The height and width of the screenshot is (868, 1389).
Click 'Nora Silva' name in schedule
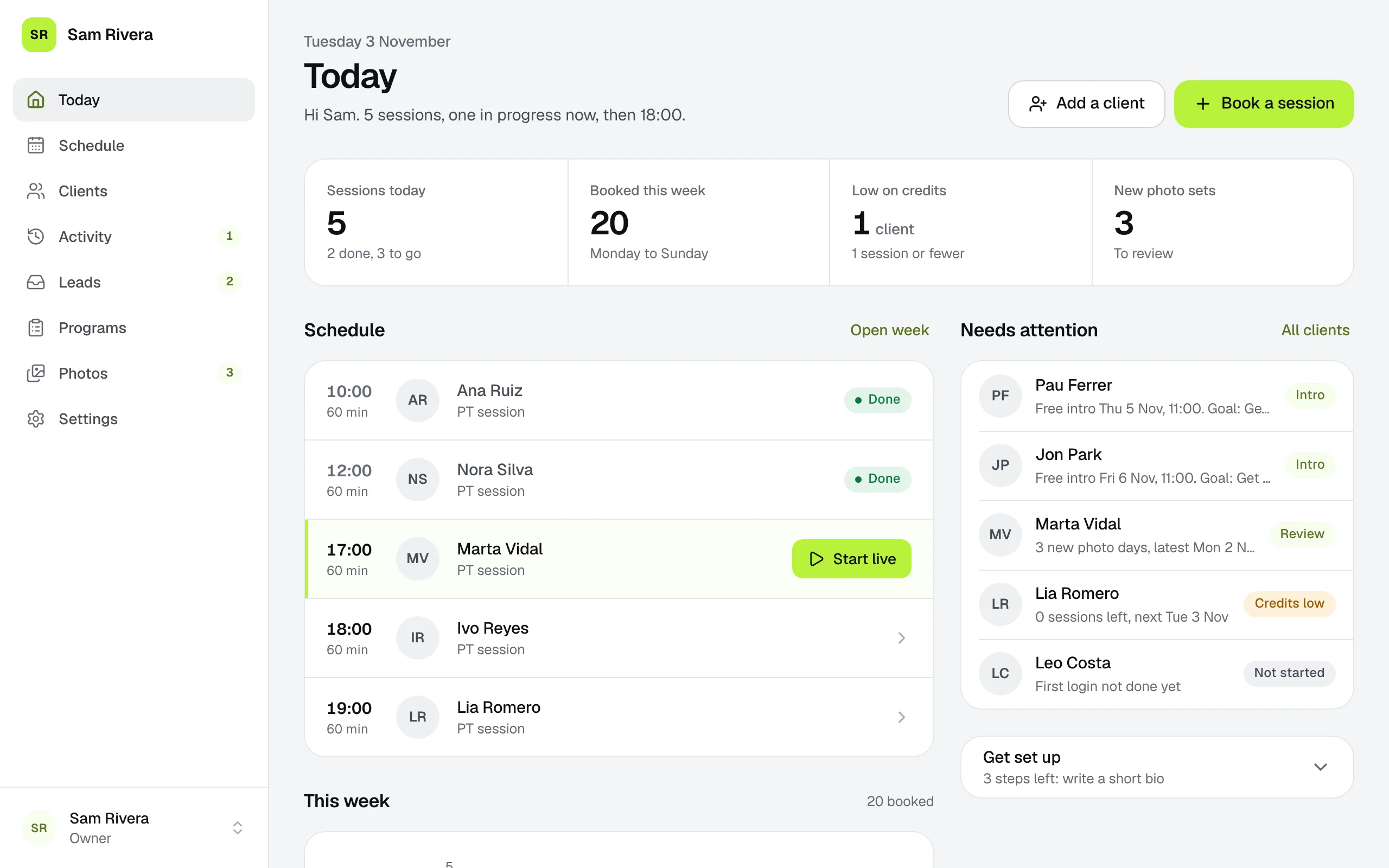click(495, 470)
